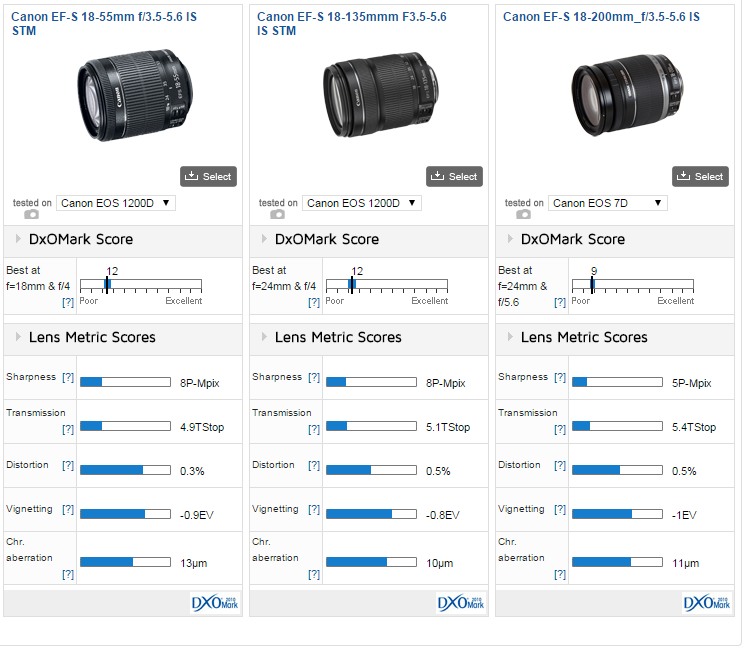Click DxOMark logo below the 18-55mm column
745x651 pixels.
pos(213,603)
